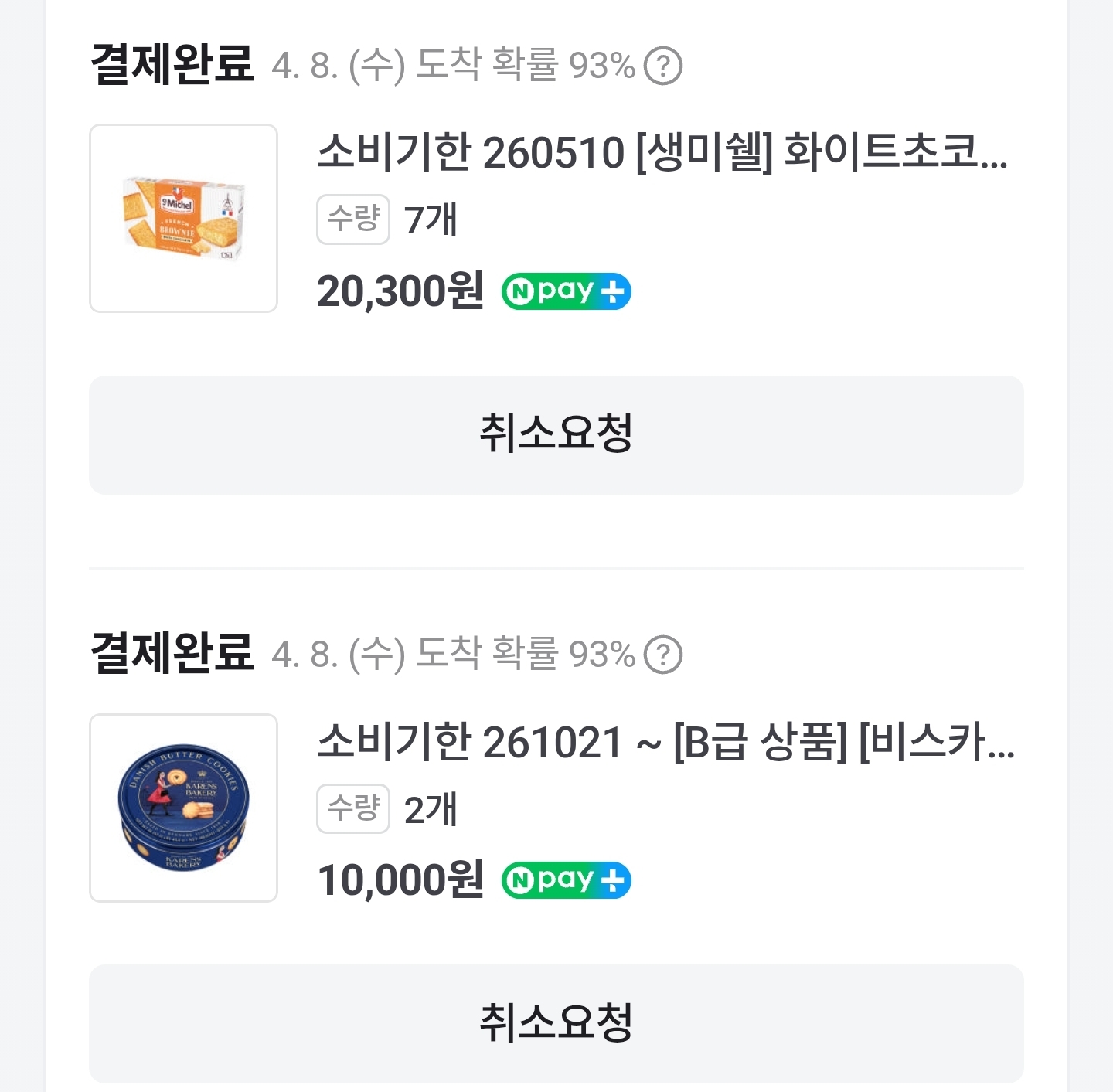Click help icon beside first order's arrival probability
The width and height of the screenshot is (1113, 1092).
click(663, 66)
